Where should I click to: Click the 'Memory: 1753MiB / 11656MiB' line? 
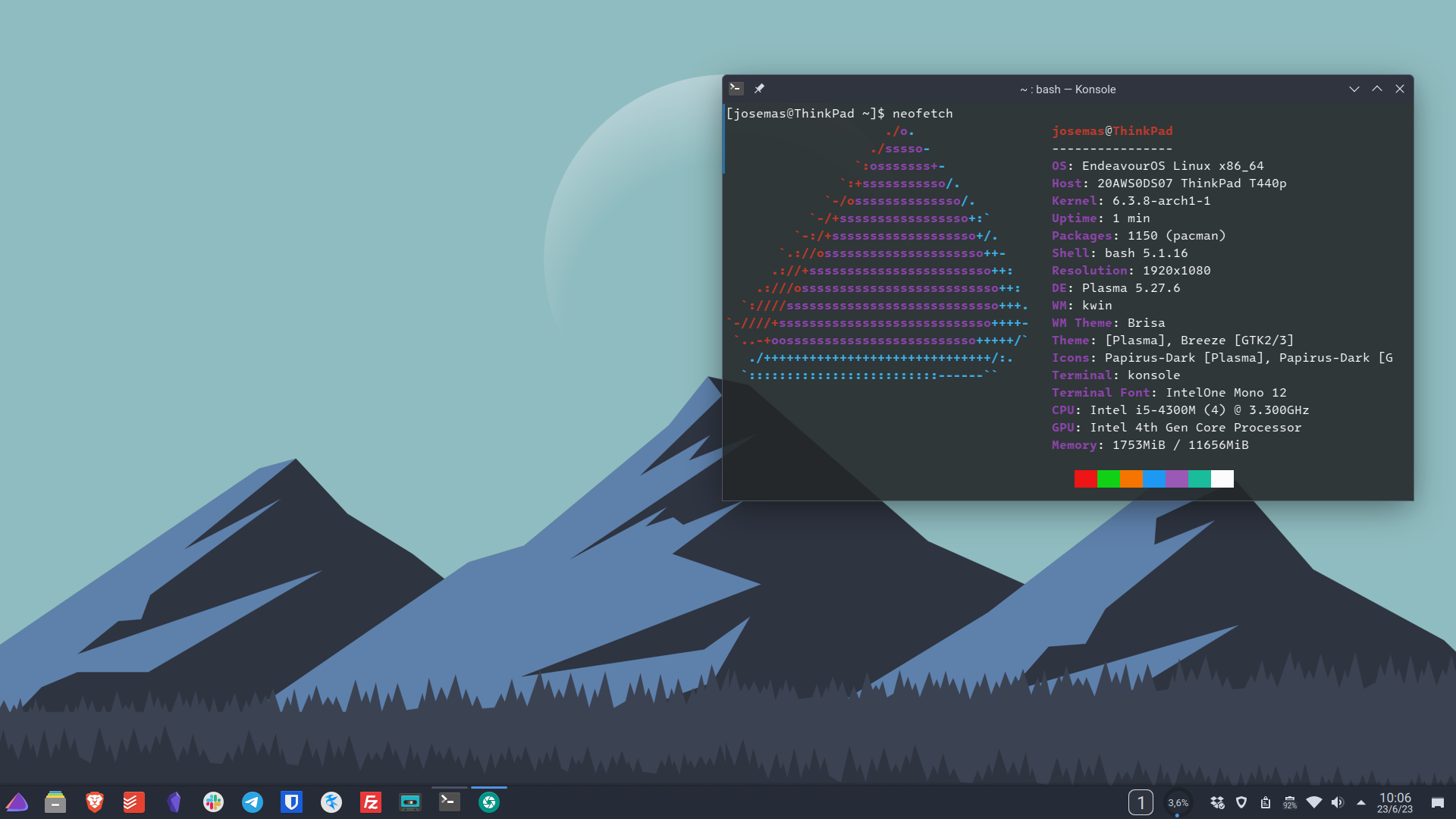click(x=1150, y=445)
